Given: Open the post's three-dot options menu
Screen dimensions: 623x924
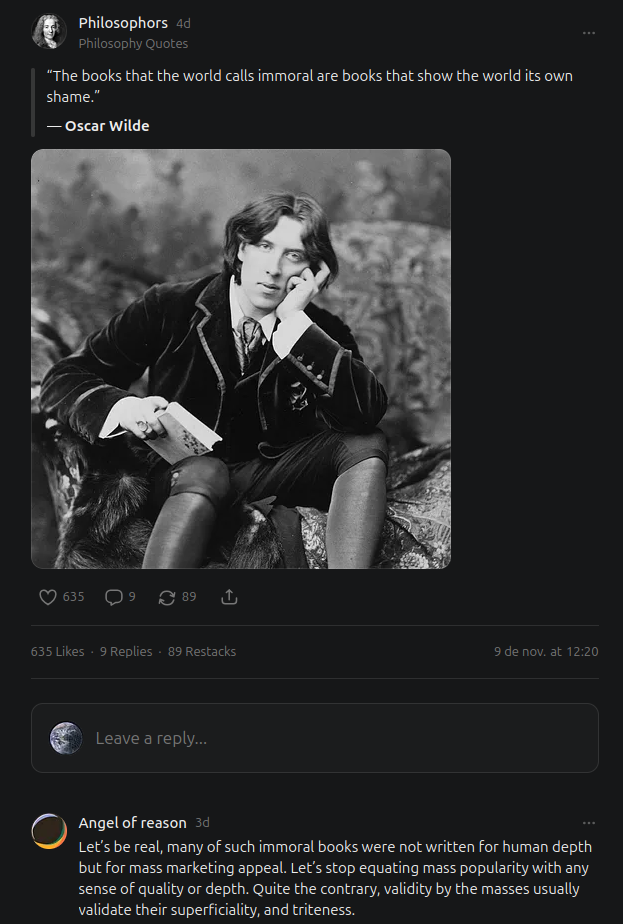Looking at the screenshot, I should 589,32.
